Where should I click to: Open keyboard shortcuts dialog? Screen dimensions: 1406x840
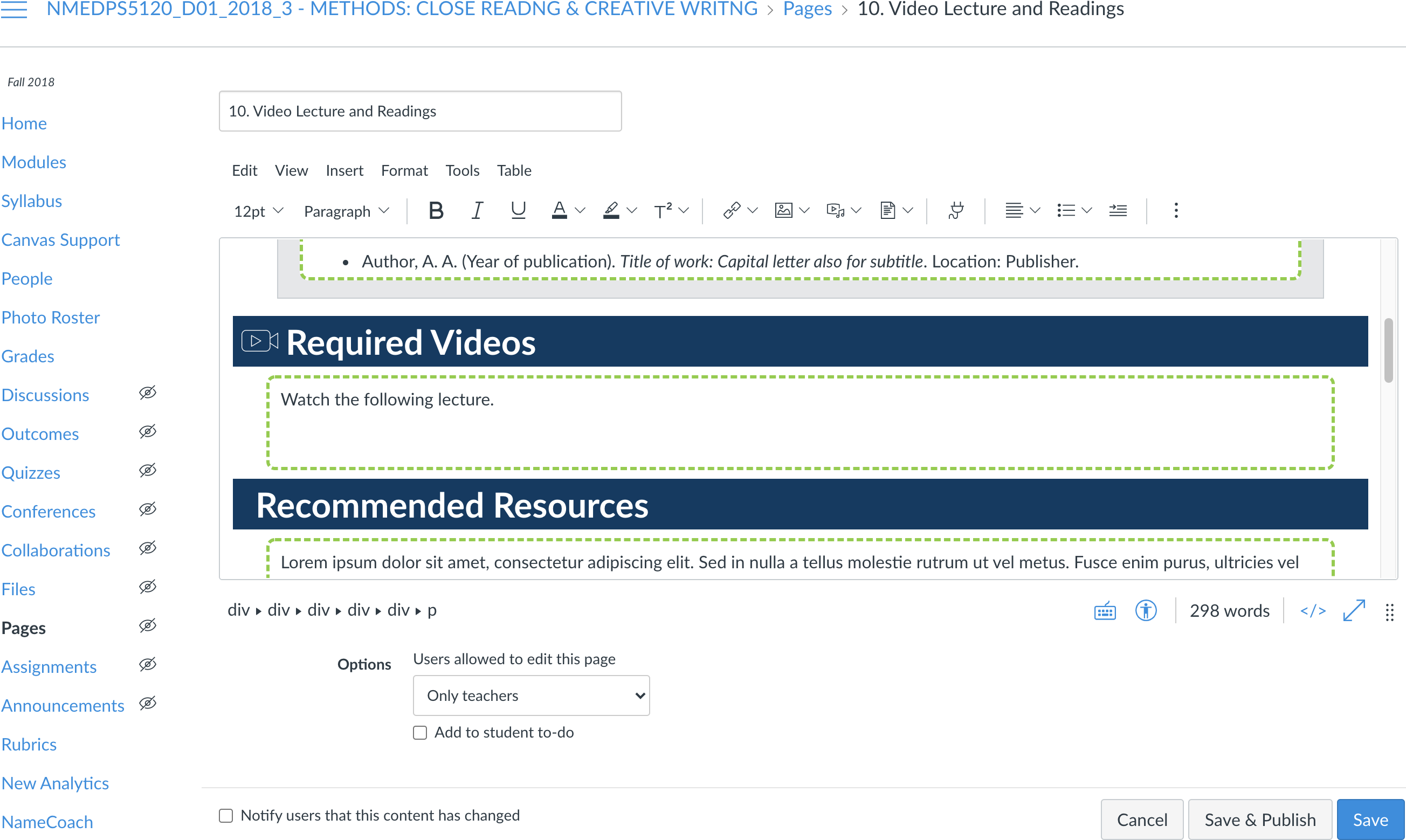coord(1105,611)
